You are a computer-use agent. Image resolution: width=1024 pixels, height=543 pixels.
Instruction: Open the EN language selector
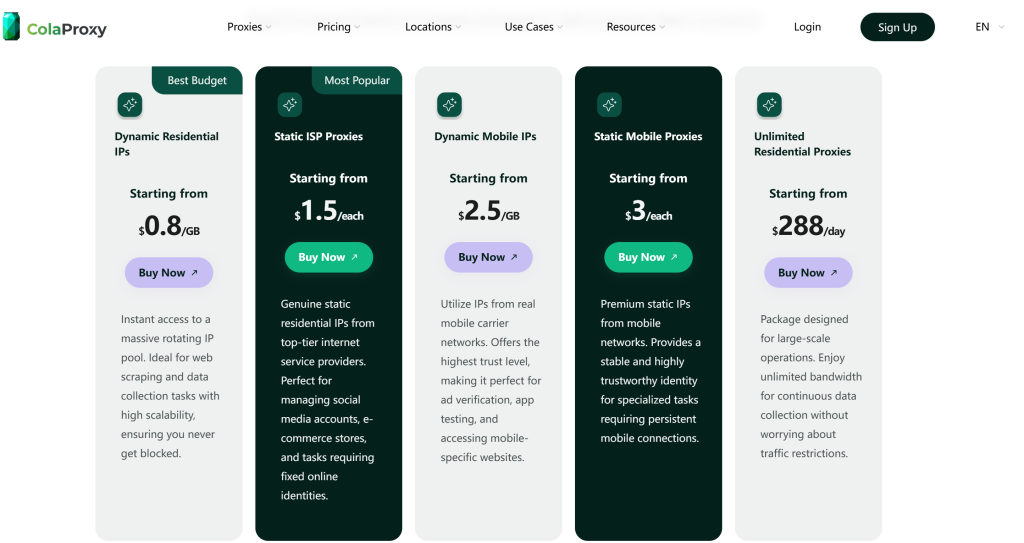(x=988, y=27)
